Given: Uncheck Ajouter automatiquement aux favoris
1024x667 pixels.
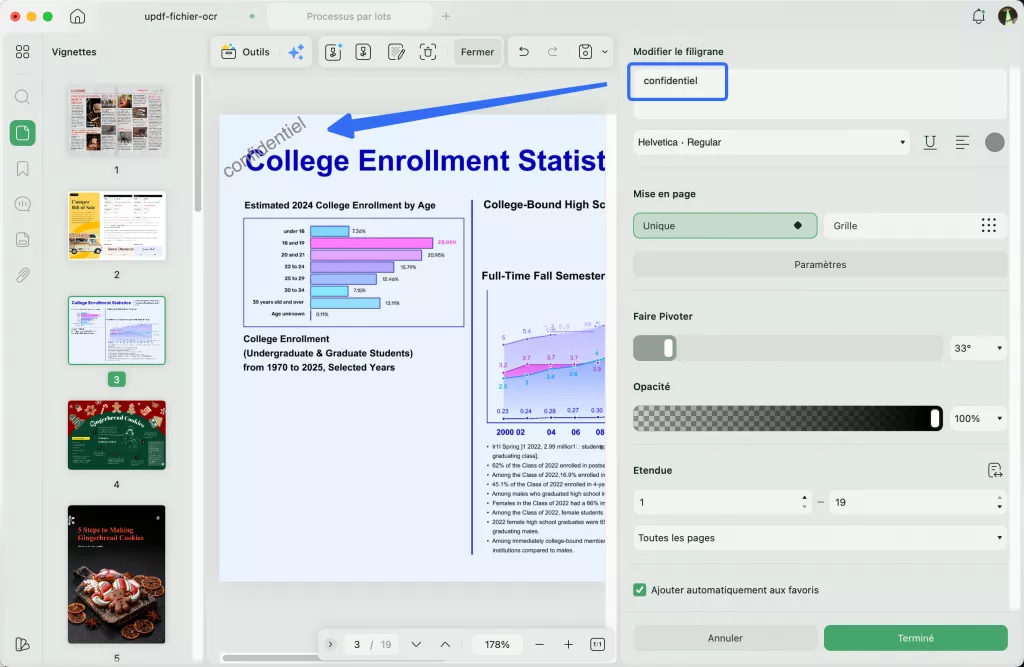Looking at the screenshot, I should click(x=639, y=590).
